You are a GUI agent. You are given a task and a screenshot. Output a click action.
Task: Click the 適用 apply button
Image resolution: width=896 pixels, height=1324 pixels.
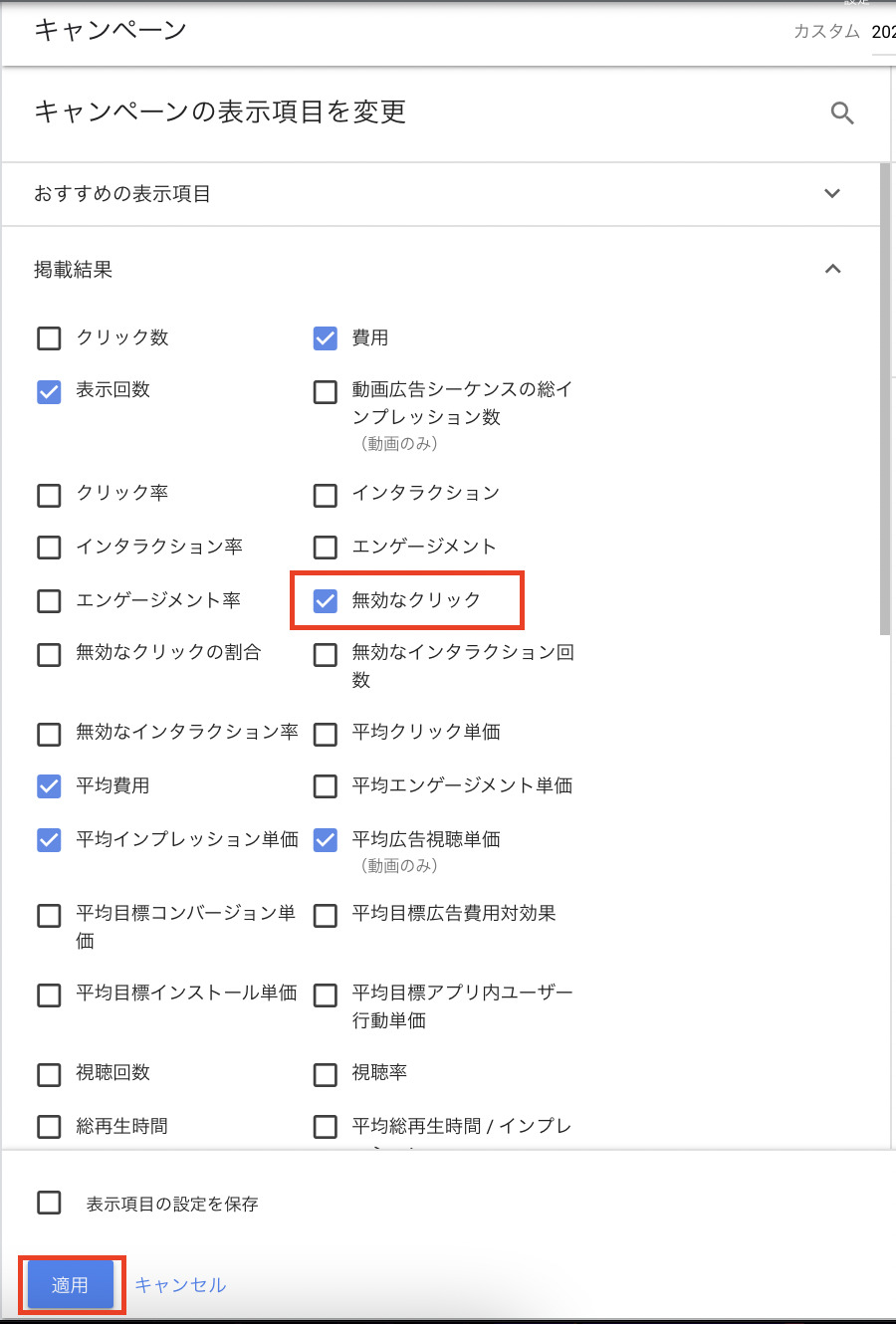tap(70, 1285)
